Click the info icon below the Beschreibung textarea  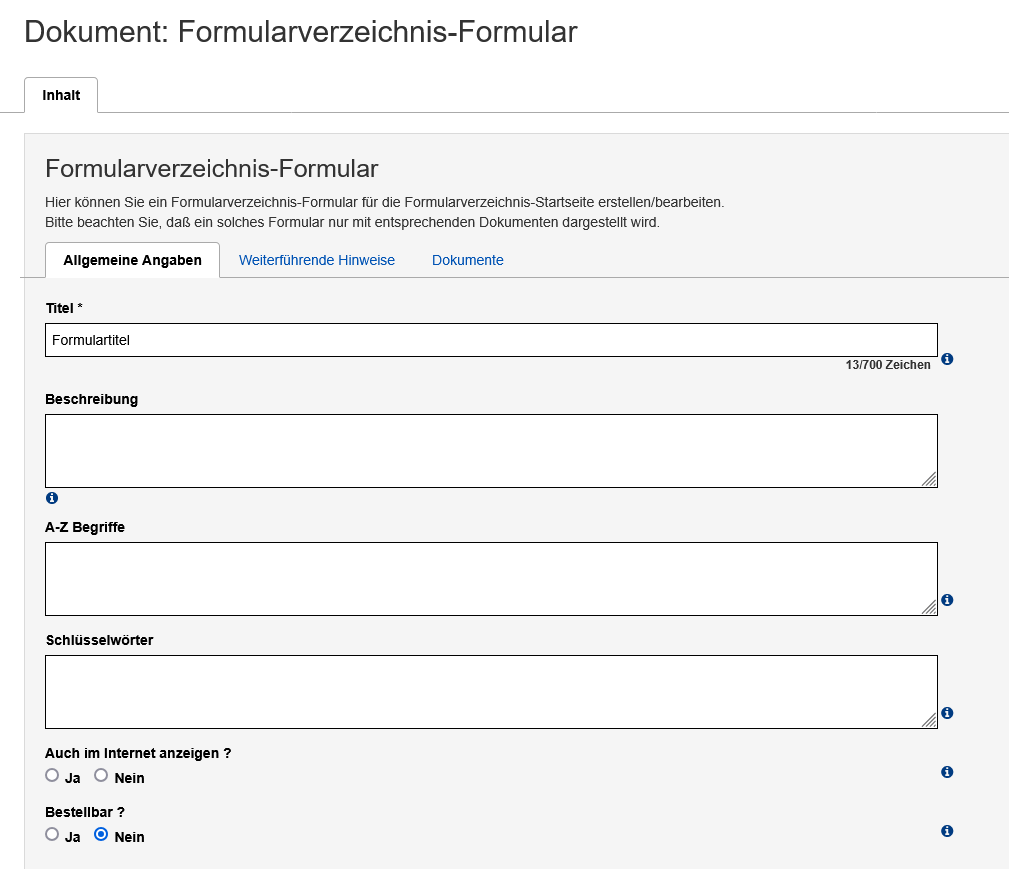pyautogui.click(x=51, y=497)
